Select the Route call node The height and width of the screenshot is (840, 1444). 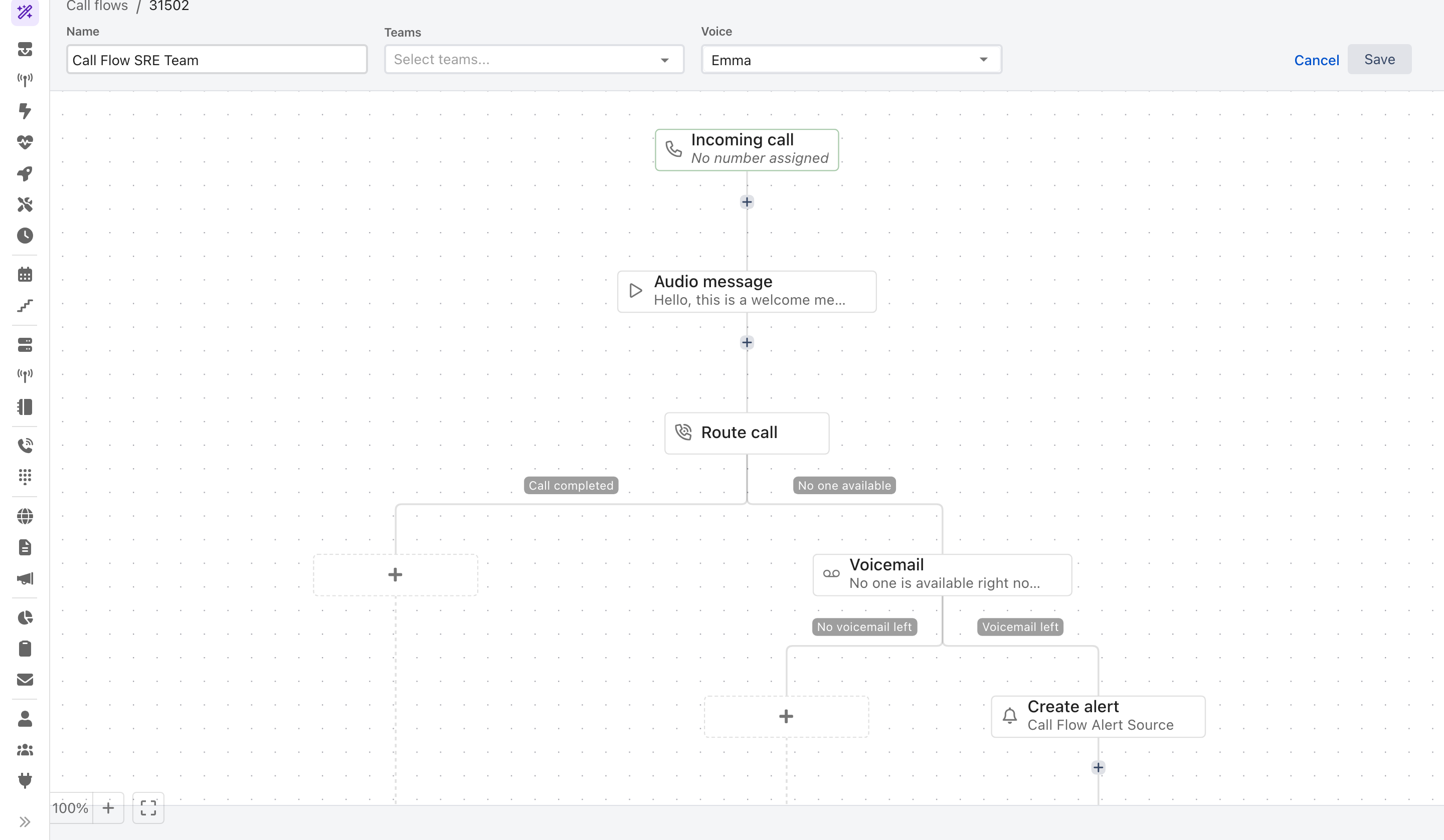point(747,433)
